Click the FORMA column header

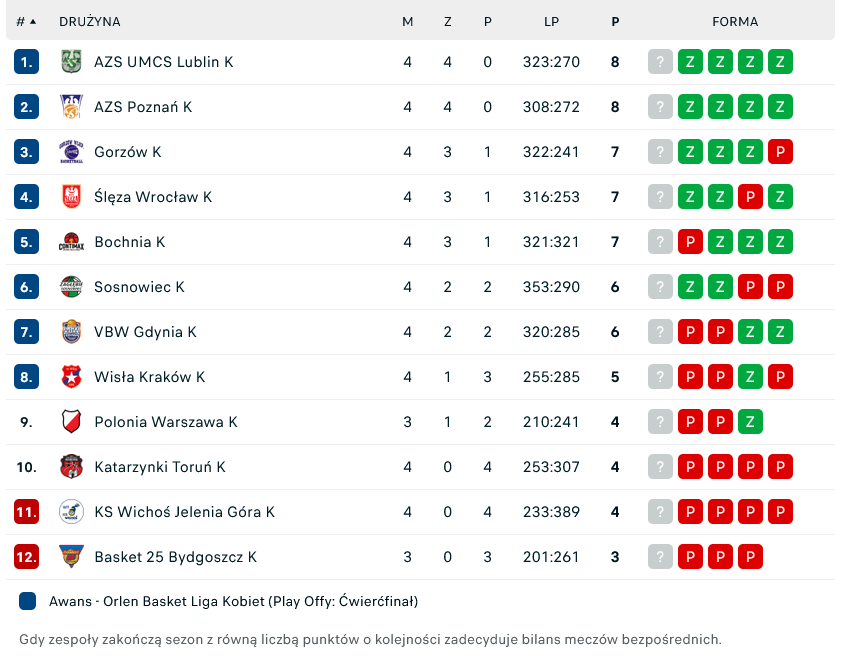click(735, 21)
